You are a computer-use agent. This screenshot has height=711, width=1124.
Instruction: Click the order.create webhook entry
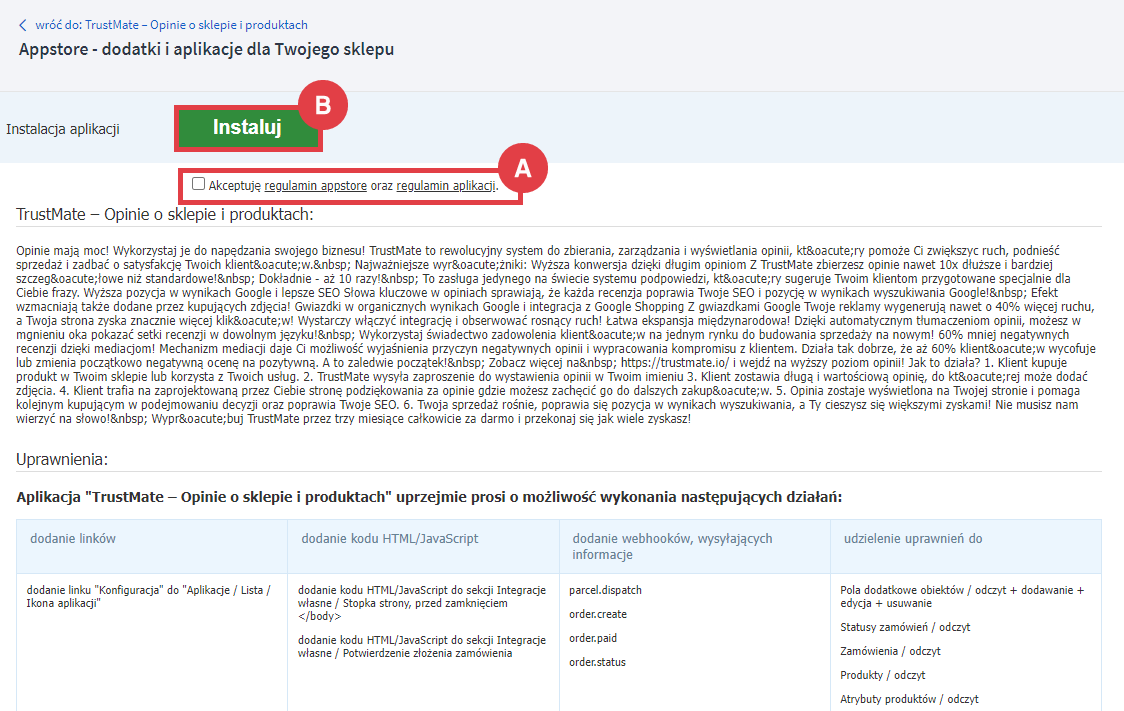(598, 614)
